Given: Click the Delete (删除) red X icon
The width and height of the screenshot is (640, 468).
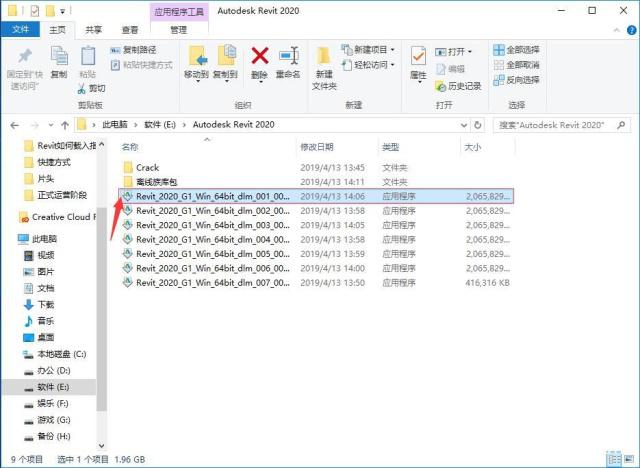Looking at the screenshot, I should pyautogui.click(x=260, y=56).
